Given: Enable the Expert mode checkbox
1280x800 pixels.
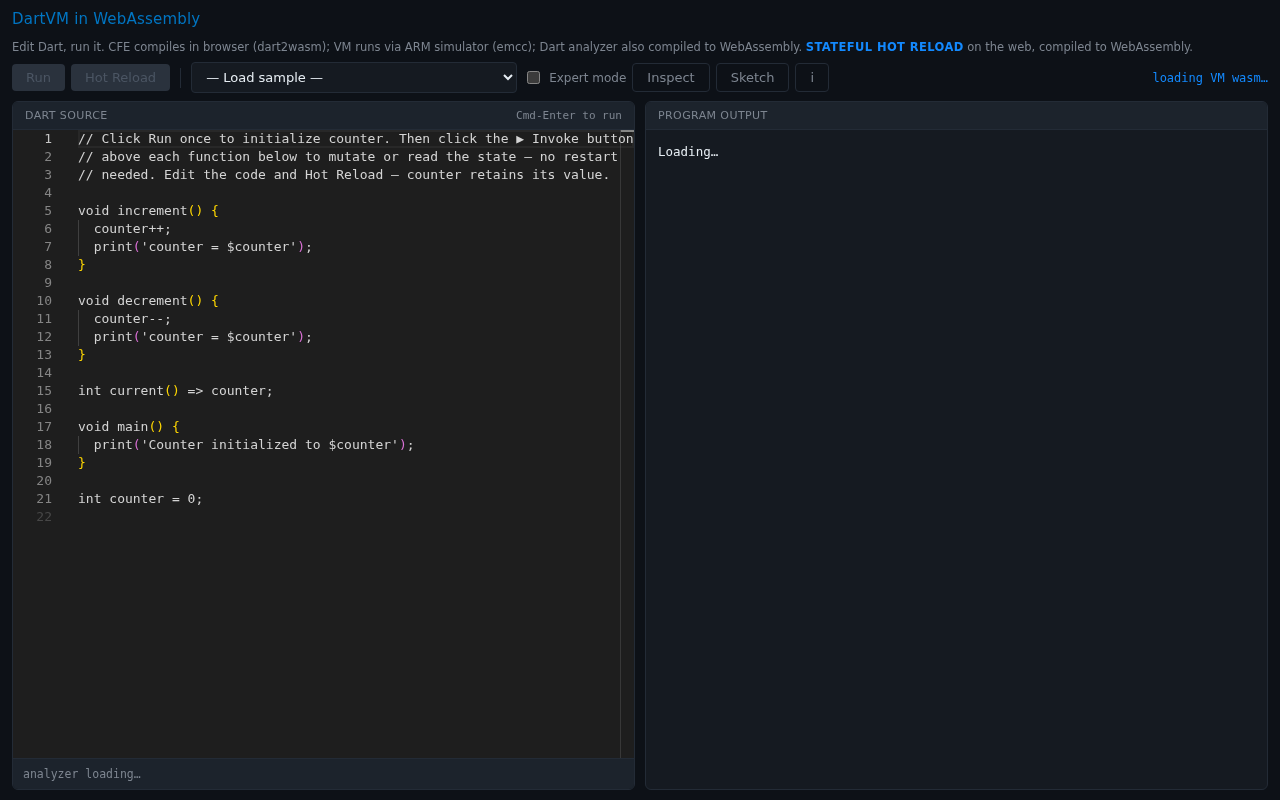Looking at the screenshot, I should [534, 78].
